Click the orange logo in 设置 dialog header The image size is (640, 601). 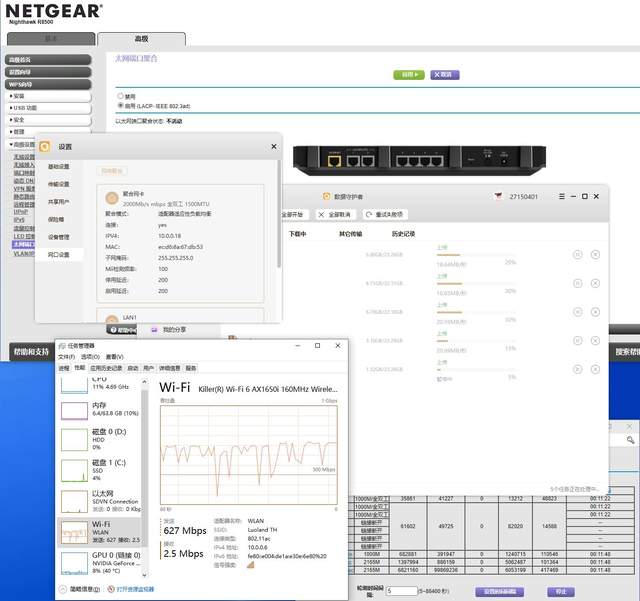(44, 147)
